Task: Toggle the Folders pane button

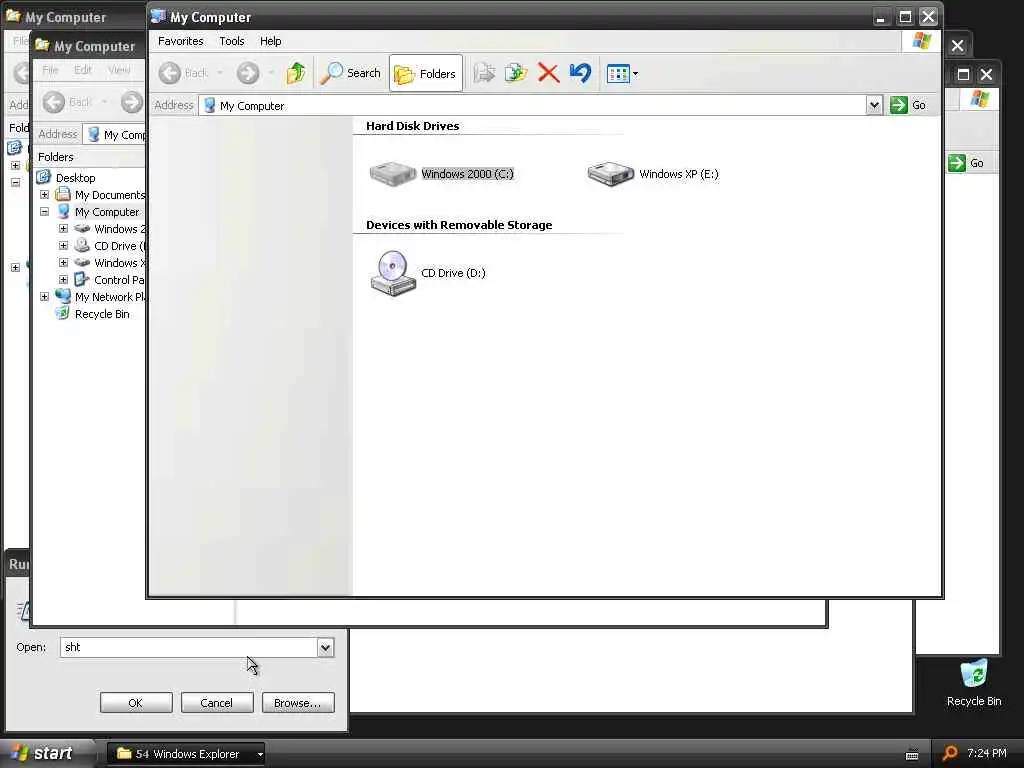Action: tap(426, 74)
